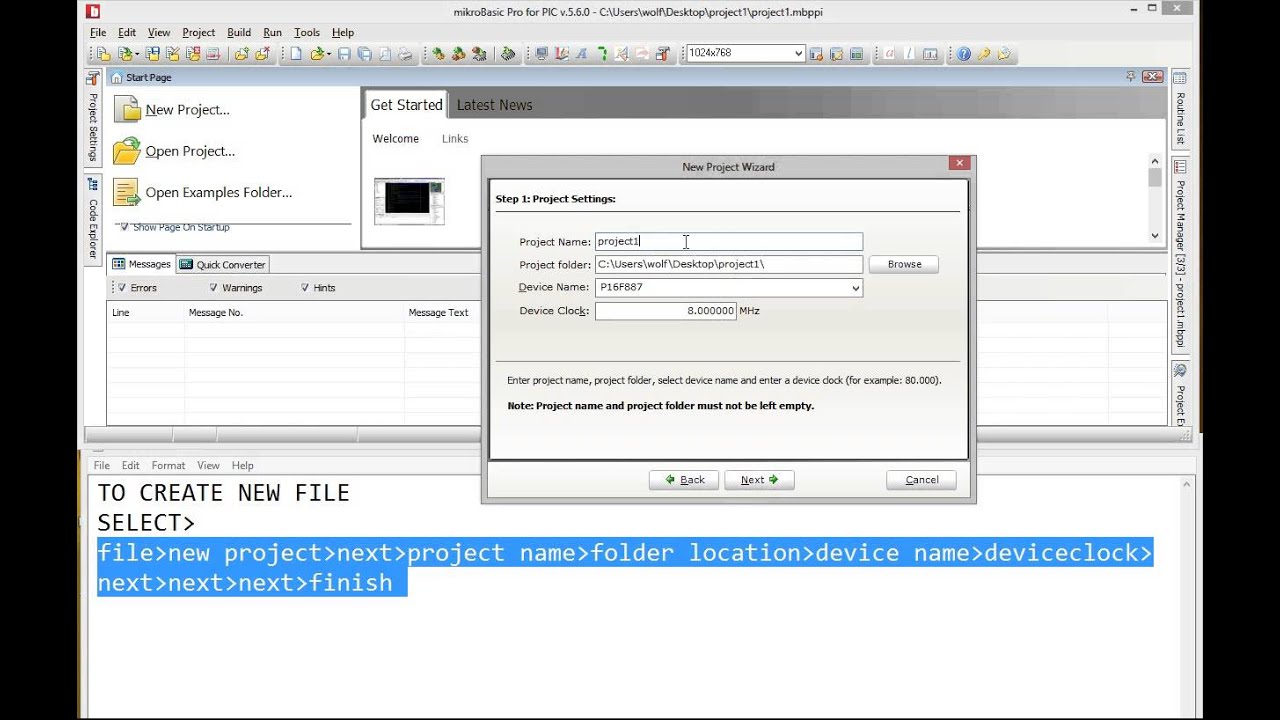
Task: Click the Remove File from Project icon
Action: (x=262, y=54)
